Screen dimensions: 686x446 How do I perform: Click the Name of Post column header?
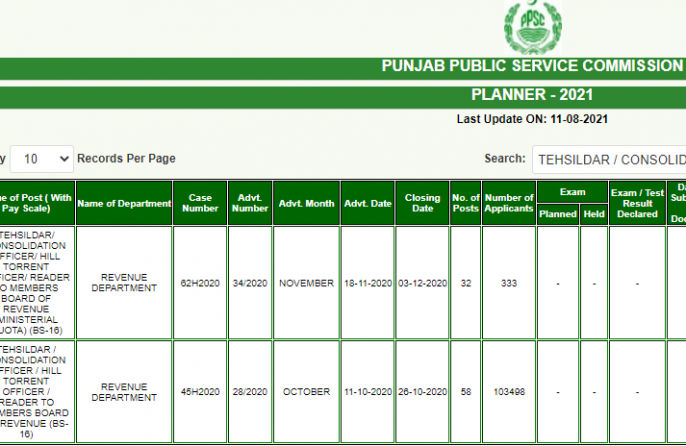click(x=37, y=204)
